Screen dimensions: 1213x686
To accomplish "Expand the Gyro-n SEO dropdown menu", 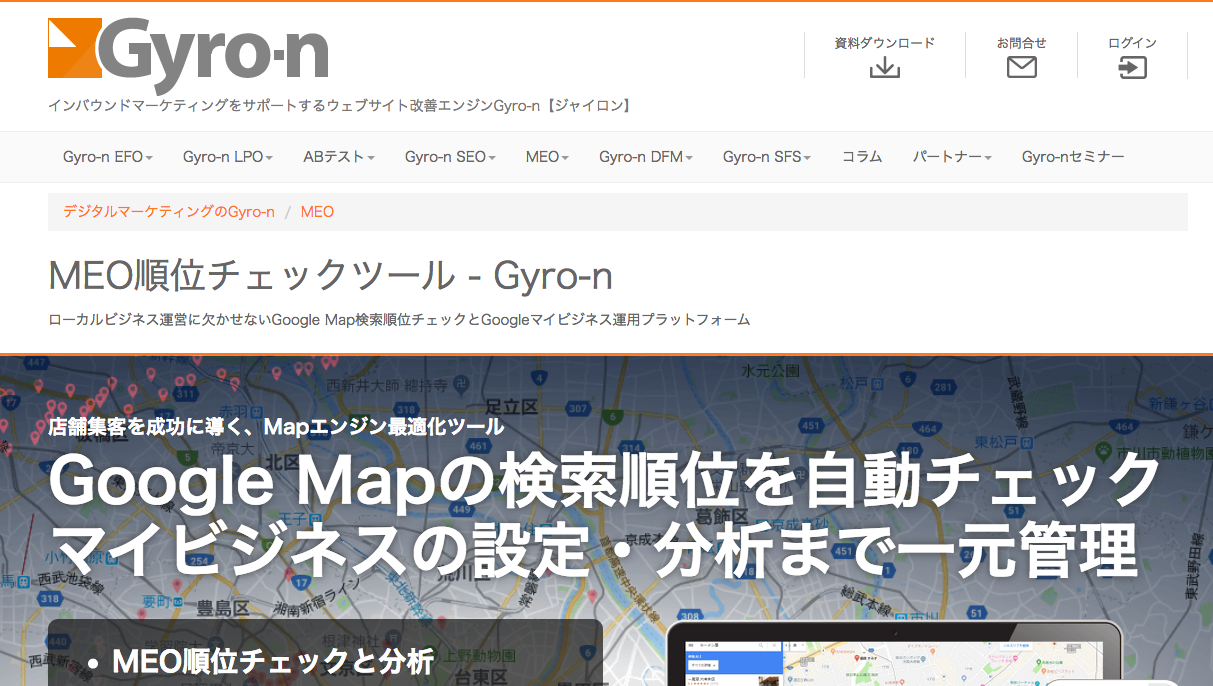I will coord(450,157).
